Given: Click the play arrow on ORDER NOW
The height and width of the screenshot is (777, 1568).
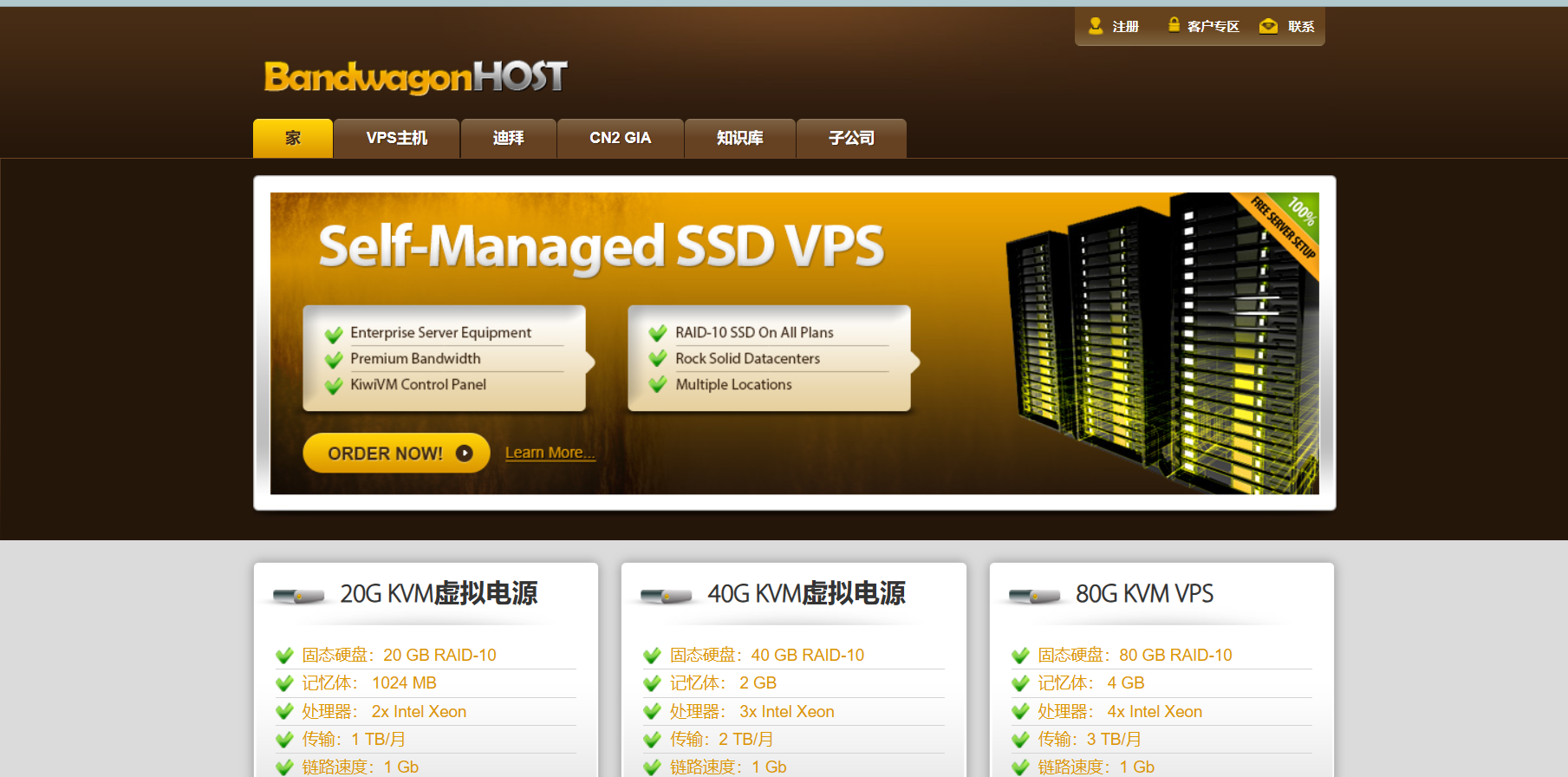Looking at the screenshot, I should pyautogui.click(x=465, y=454).
